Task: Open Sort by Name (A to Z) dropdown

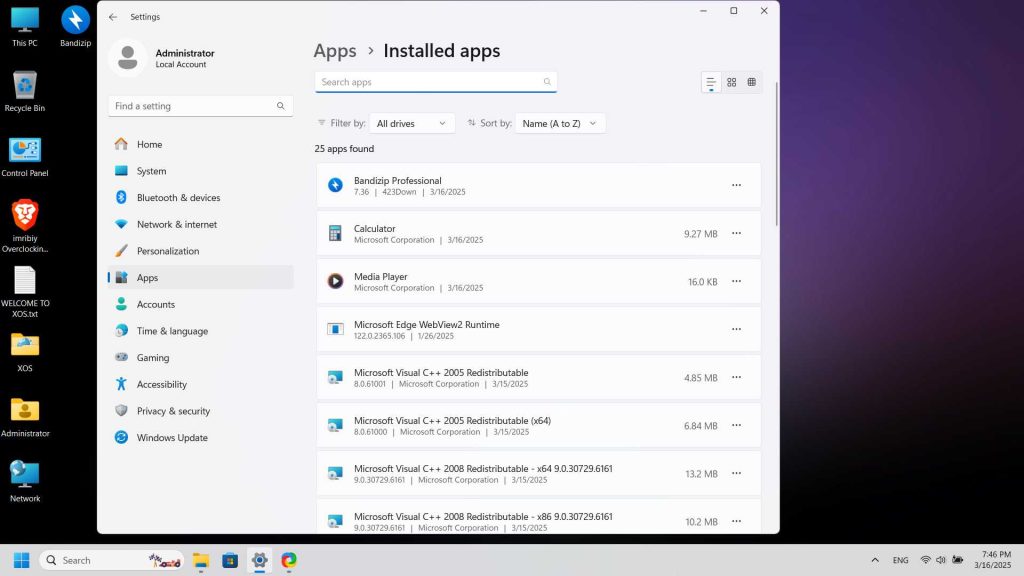Action: pyautogui.click(x=560, y=123)
